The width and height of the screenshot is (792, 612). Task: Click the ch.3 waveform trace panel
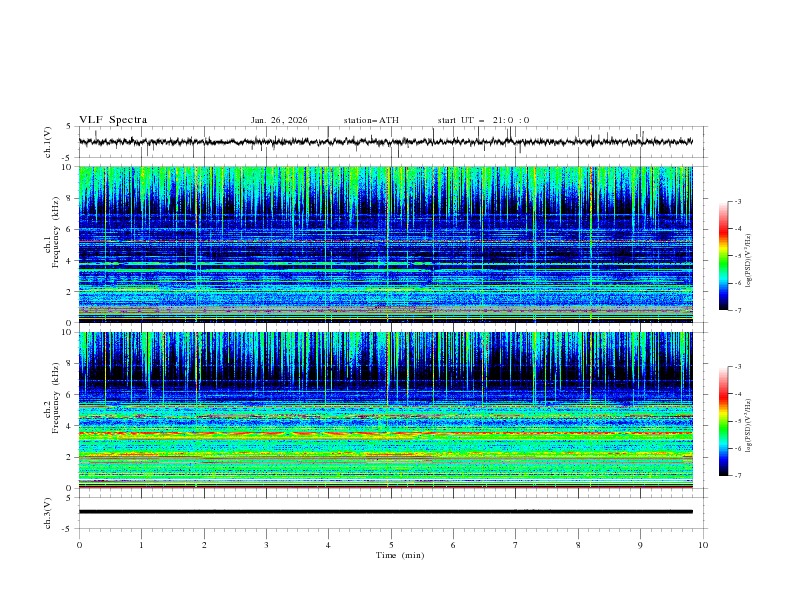(392, 513)
